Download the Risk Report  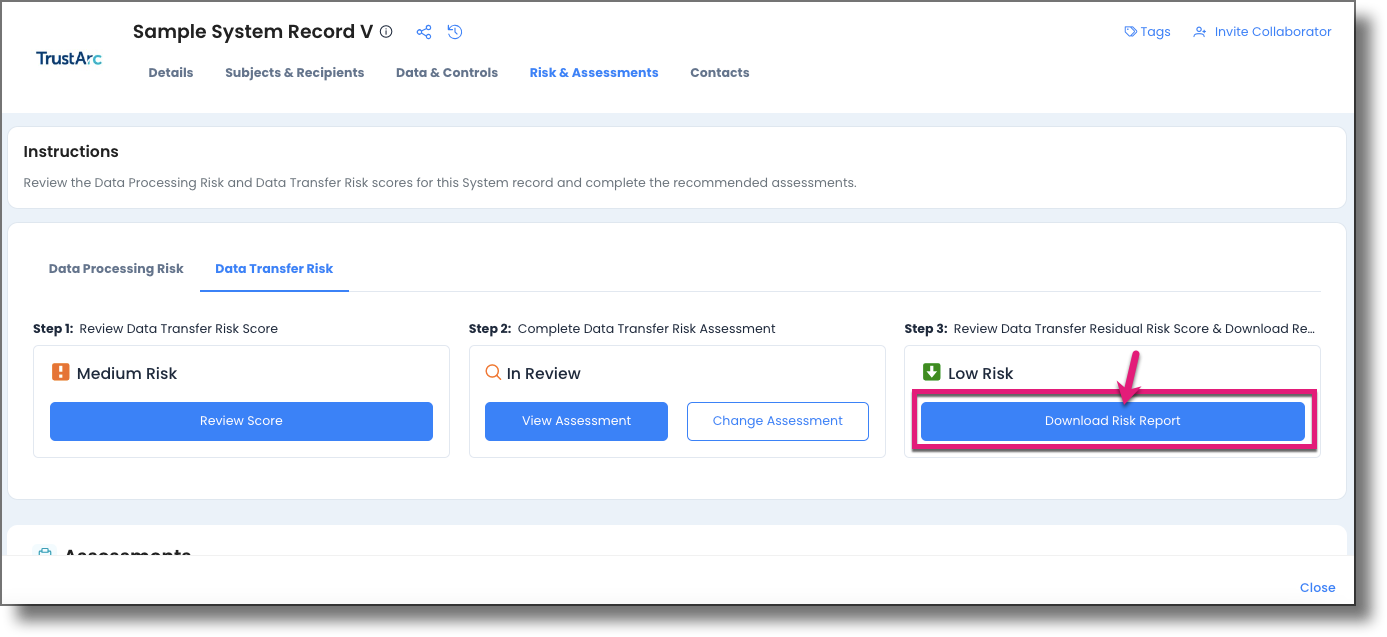point(1113,421)
